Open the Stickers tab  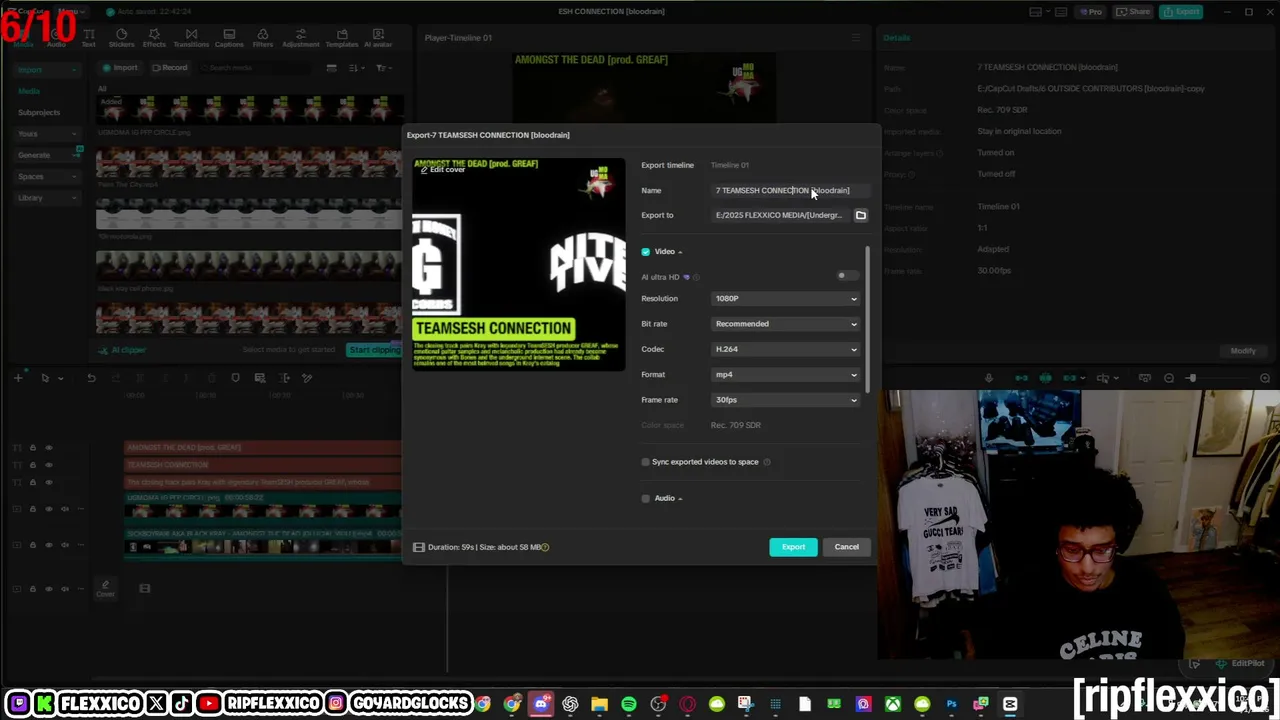coord(121,38)
